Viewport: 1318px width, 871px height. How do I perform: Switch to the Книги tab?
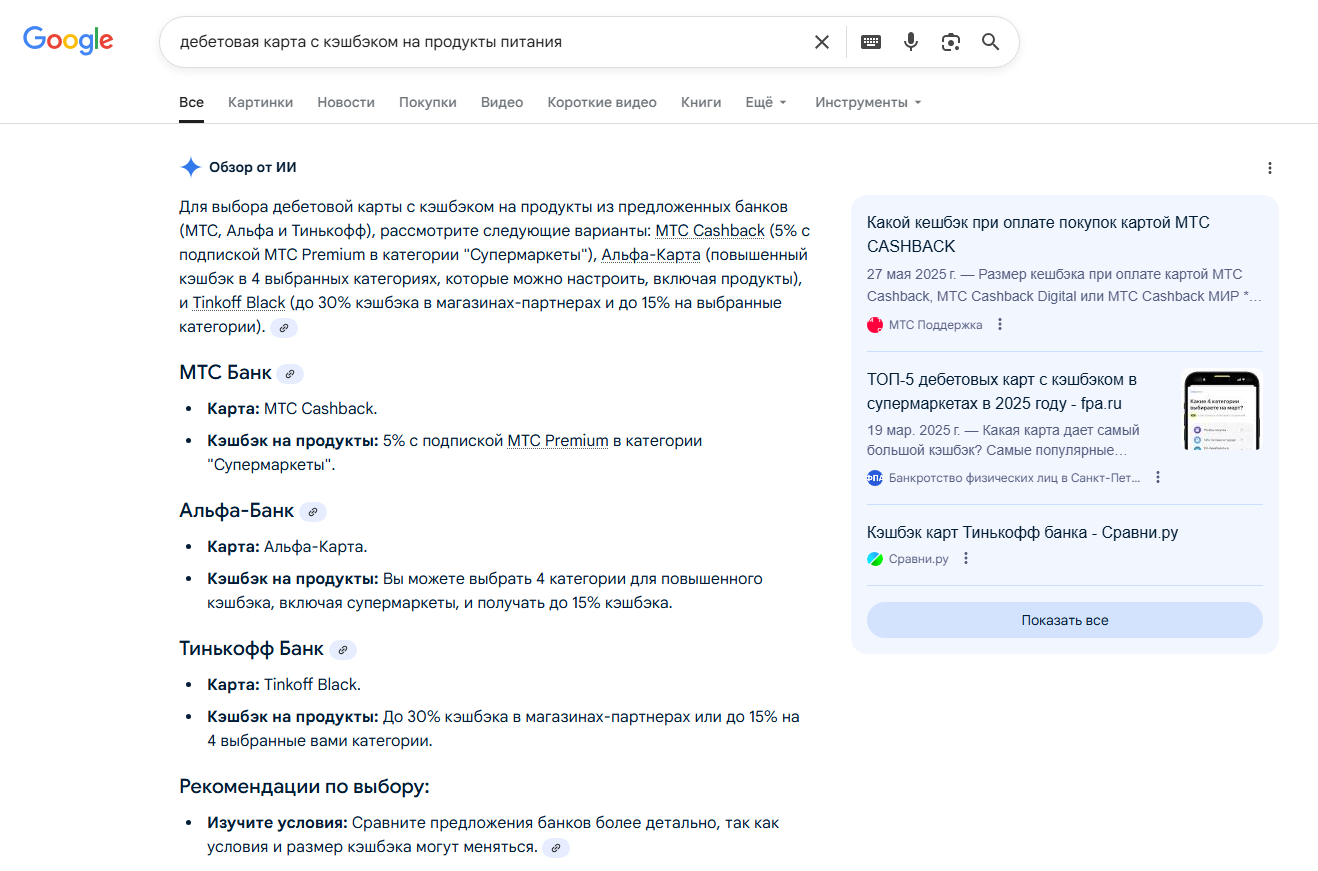[x=701, y=102]
